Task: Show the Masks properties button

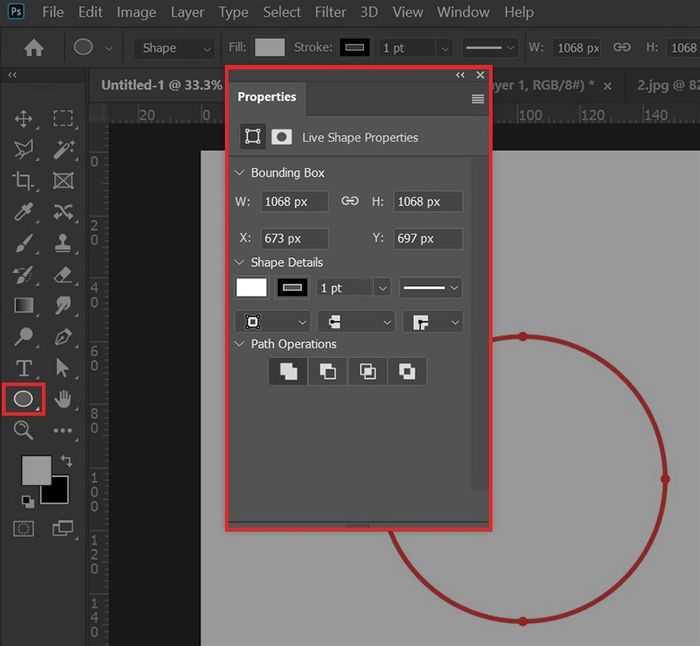Action: click(x=282, y=137)
